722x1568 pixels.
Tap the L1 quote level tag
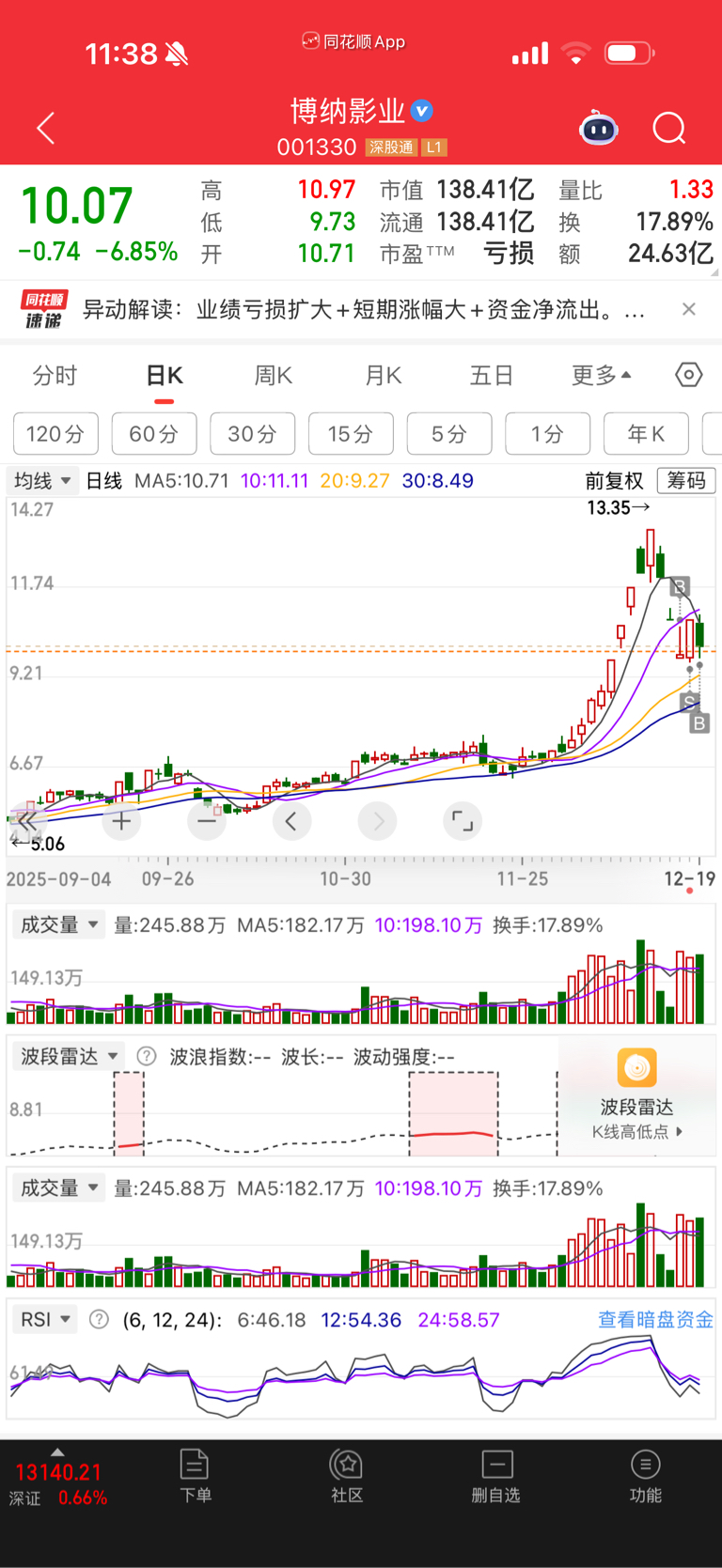pyautogui.click(x=433, y=147)
